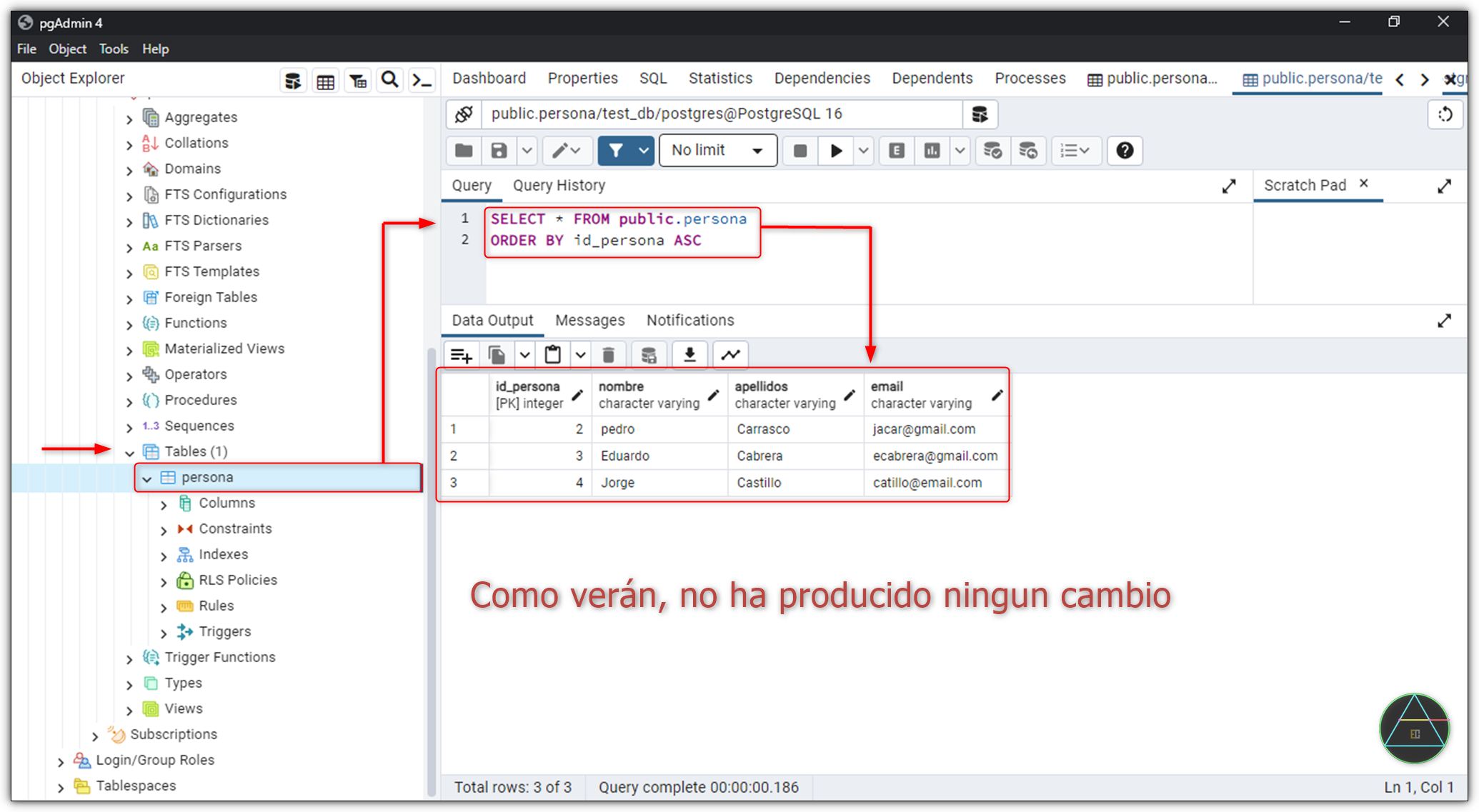
Task: Click the database connection icon beside the connection string
Action: coord(980,114)
